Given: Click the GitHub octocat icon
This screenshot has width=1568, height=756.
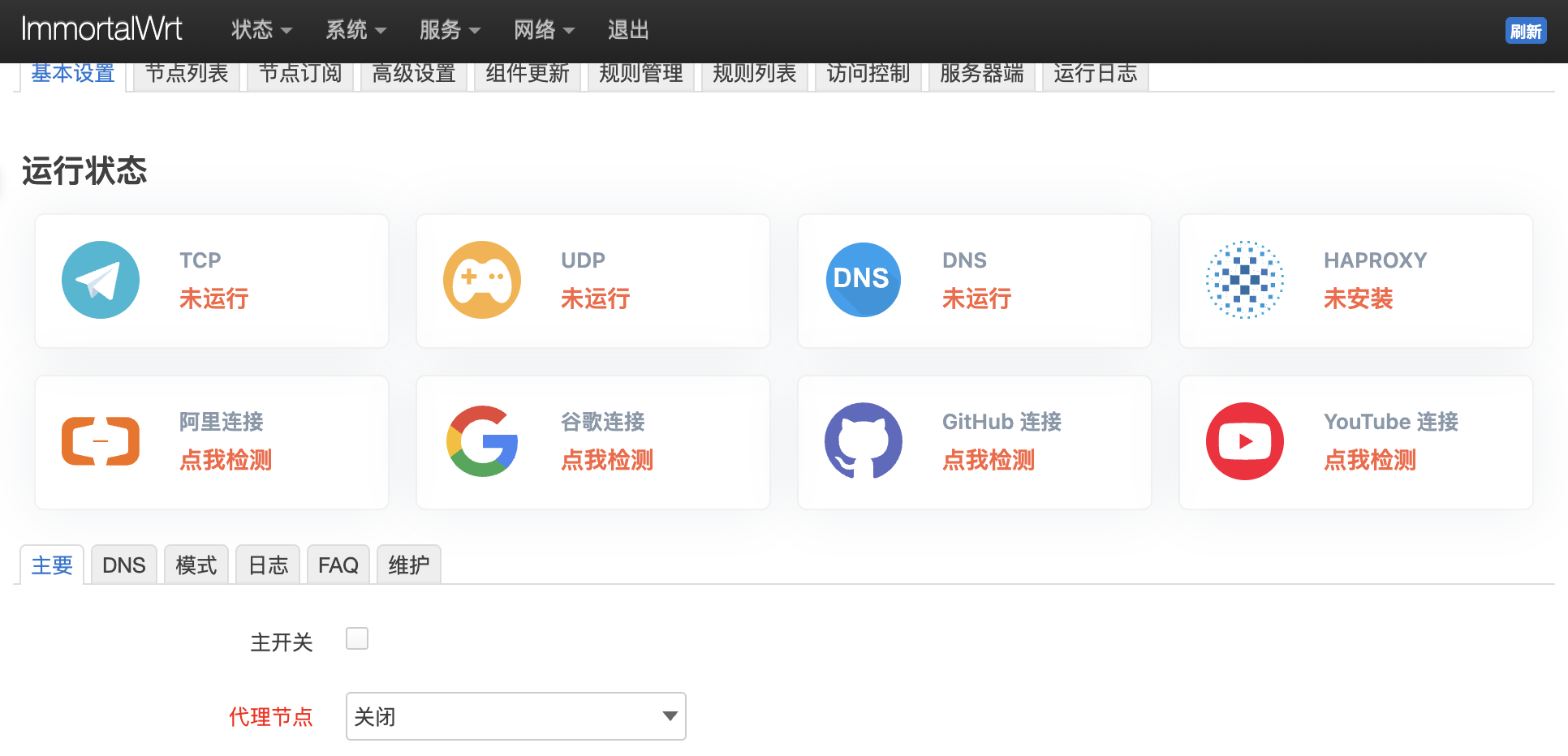Looking at the screenshot, I should pyautogui.click(x=864, y=441).
